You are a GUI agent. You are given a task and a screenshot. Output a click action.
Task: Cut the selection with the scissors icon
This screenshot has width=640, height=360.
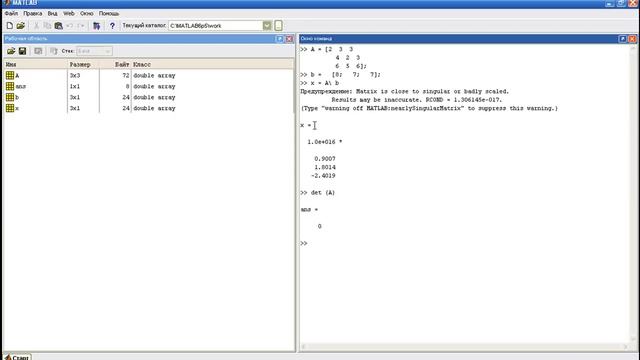36,26
